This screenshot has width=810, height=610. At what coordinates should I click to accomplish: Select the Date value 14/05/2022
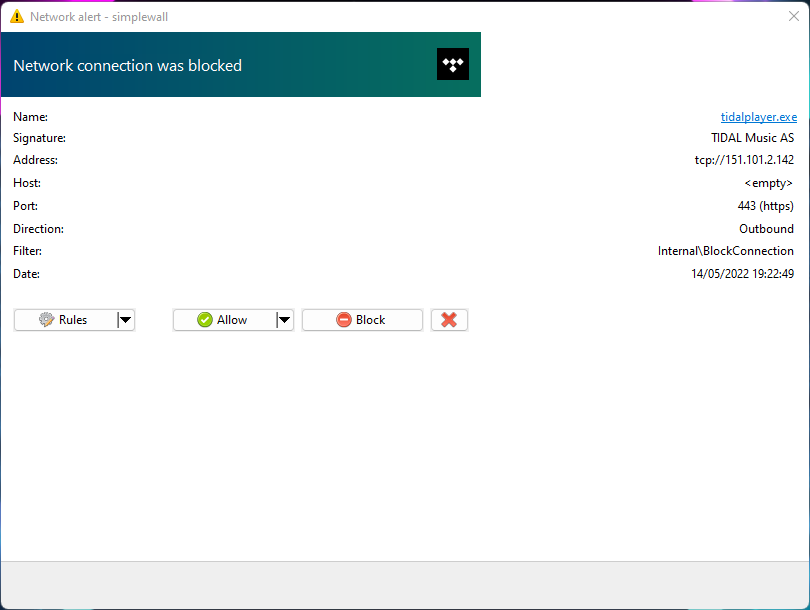743,273
